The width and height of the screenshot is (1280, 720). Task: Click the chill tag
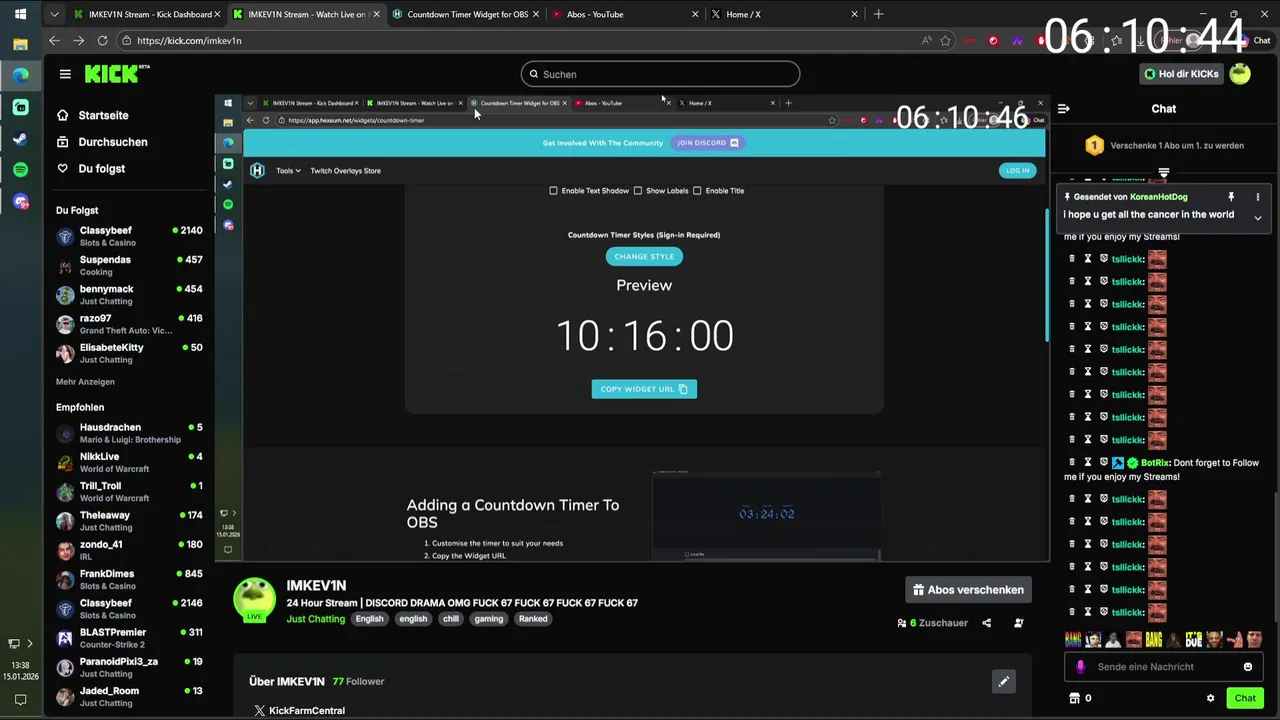tap(451, 619)
